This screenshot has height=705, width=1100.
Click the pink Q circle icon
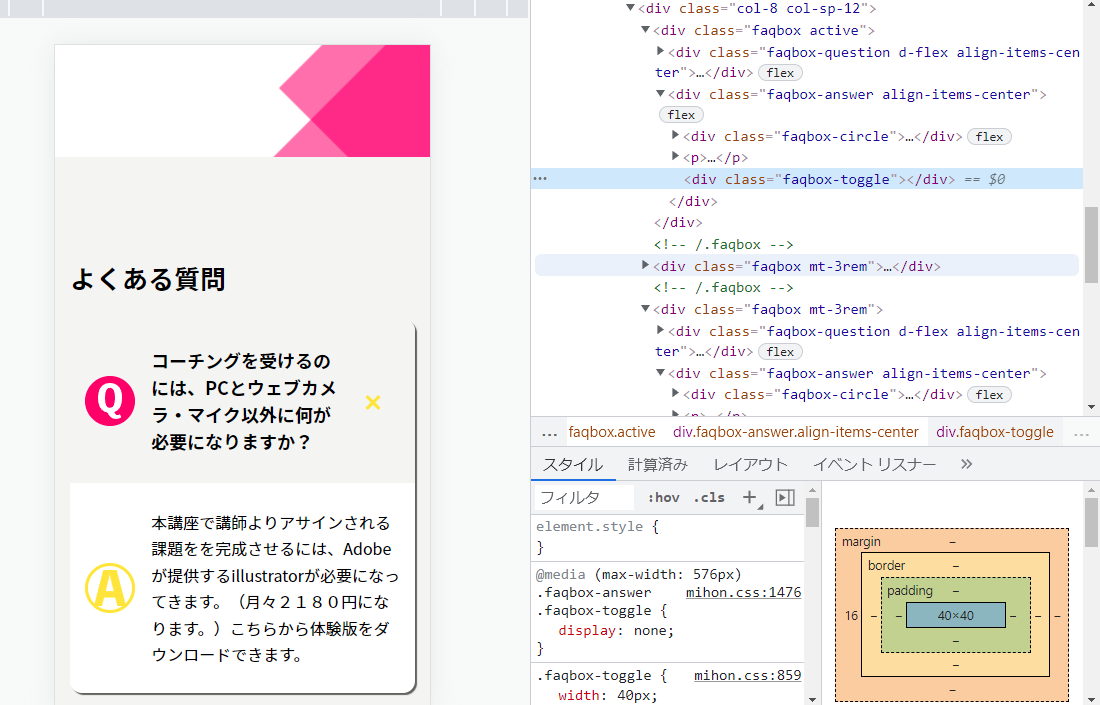[110, 402]
